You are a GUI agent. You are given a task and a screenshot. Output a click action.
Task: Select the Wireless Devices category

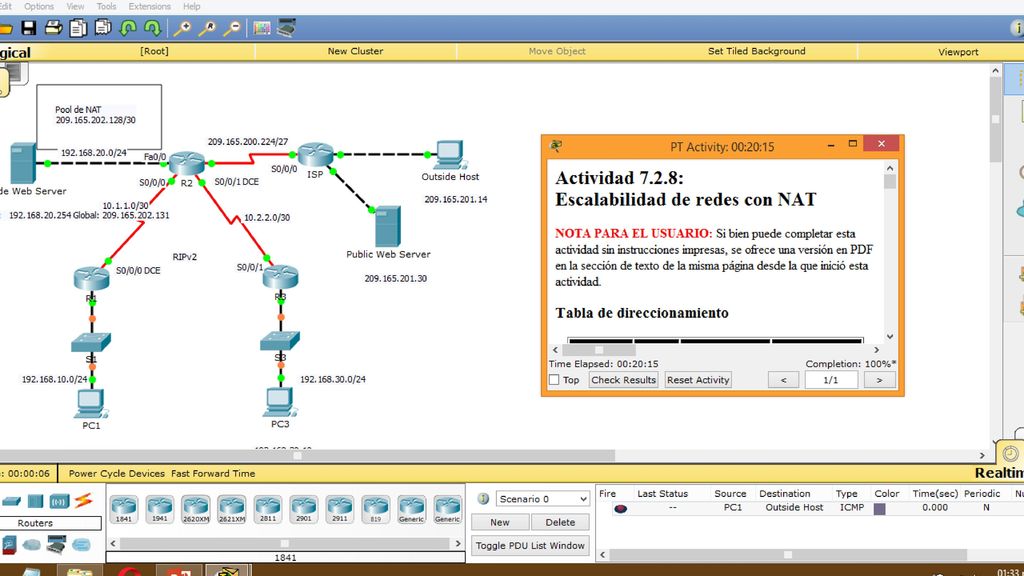click(x=59, y=502)
